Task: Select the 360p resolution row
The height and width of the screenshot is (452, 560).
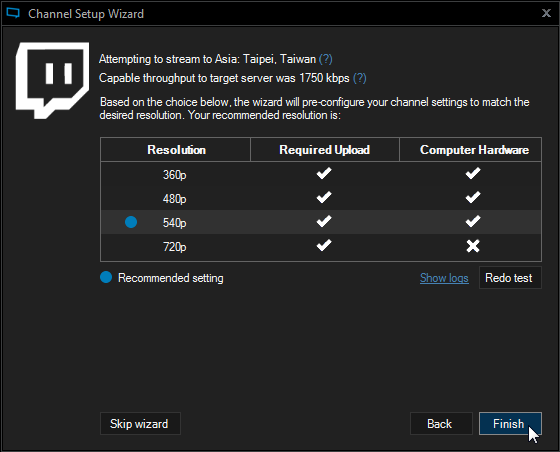Action: [321, 174]
